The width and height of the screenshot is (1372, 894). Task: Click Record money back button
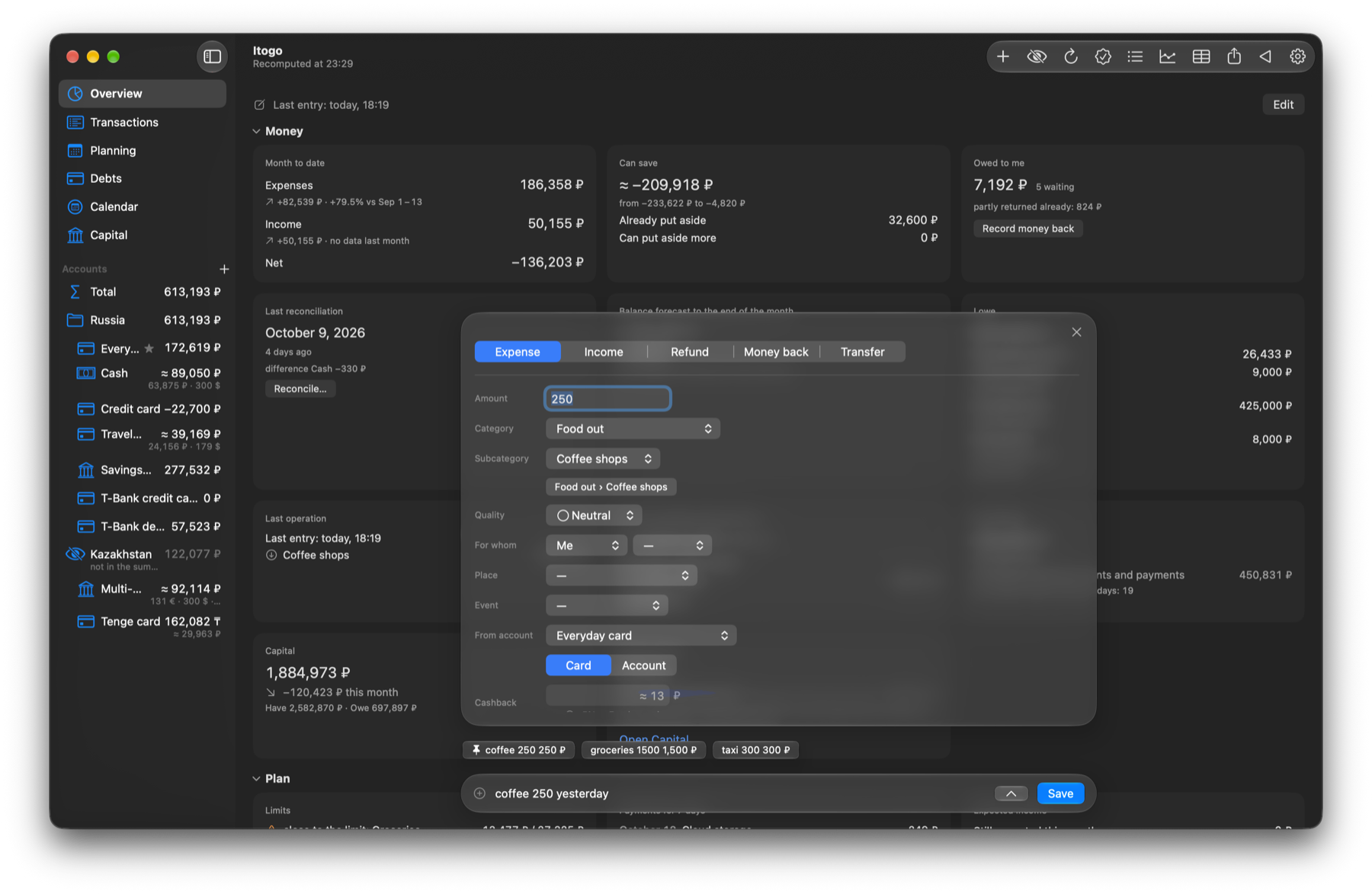1028,229
